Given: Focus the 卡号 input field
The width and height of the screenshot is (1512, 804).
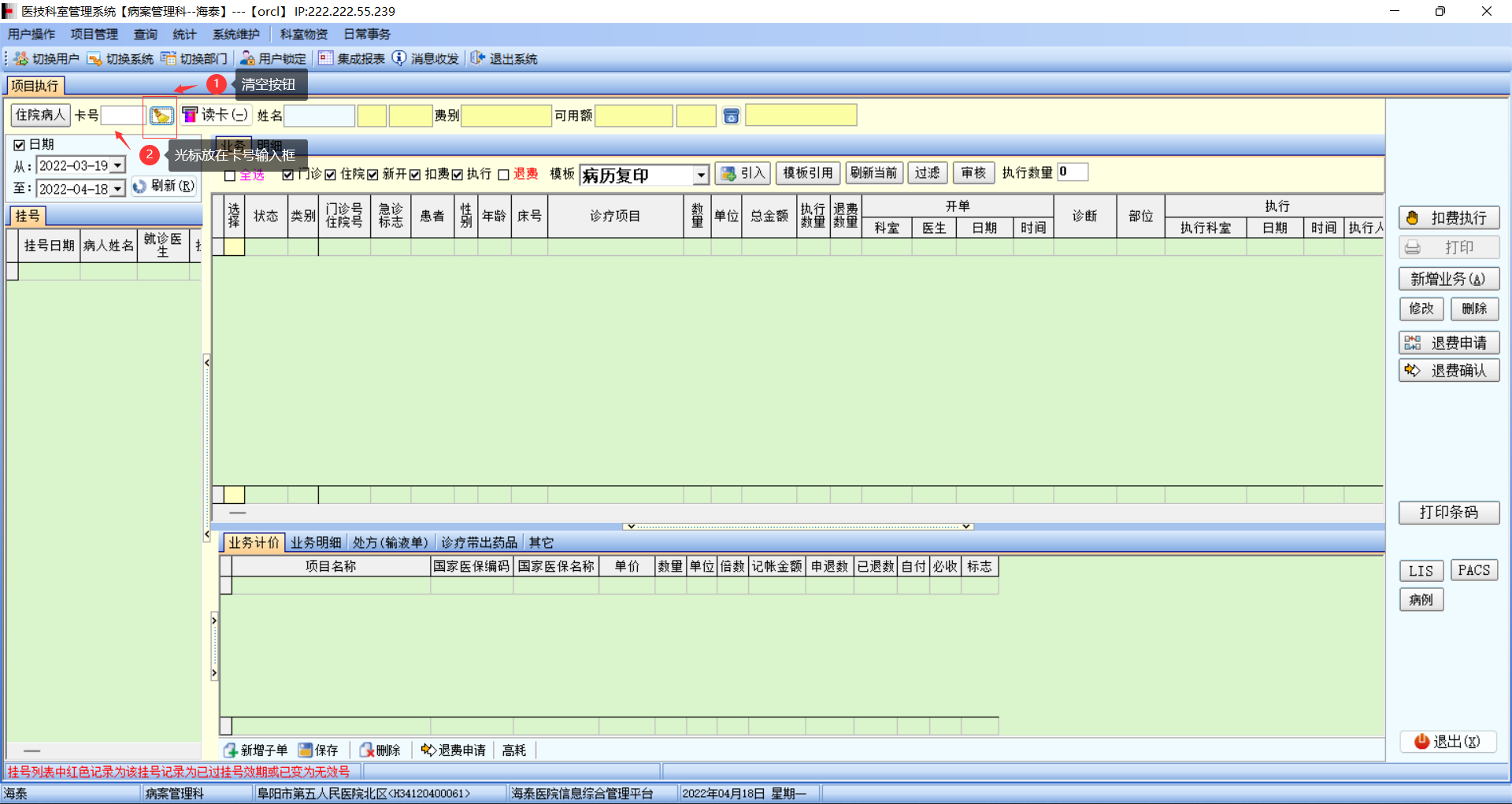Looking at the screenshot, I should (x=123, y=116).
